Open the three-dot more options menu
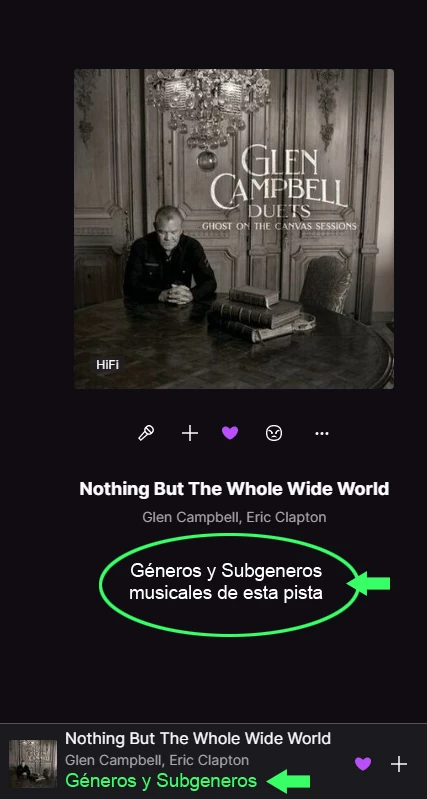427x799 pixels. click(322, 433)
